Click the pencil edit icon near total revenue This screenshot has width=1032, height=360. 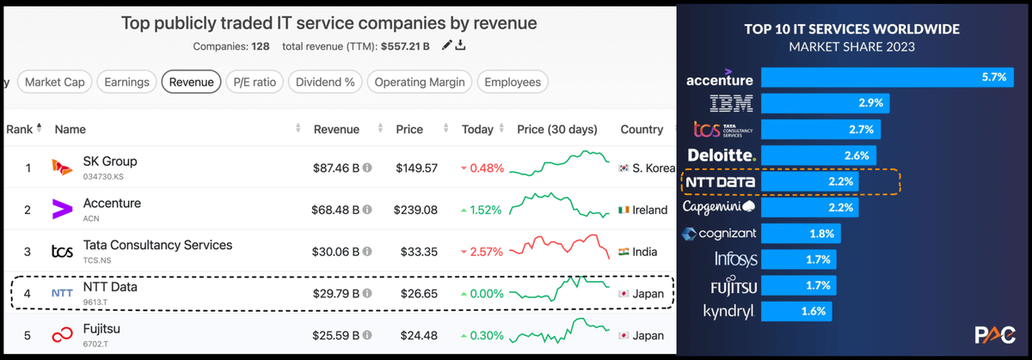coord(447,45)
